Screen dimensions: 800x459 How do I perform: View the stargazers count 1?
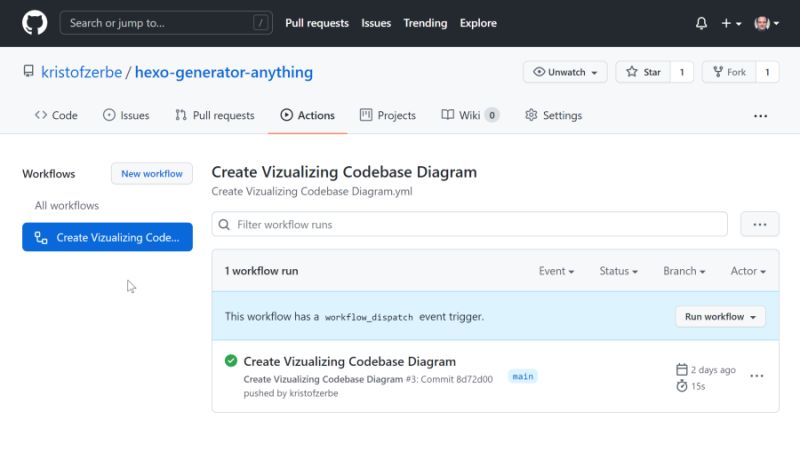pos(682,72)
